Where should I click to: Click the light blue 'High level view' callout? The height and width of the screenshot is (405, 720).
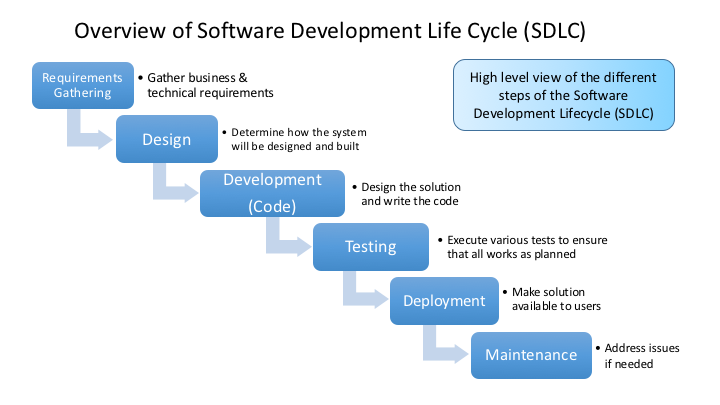click(563, 94)
